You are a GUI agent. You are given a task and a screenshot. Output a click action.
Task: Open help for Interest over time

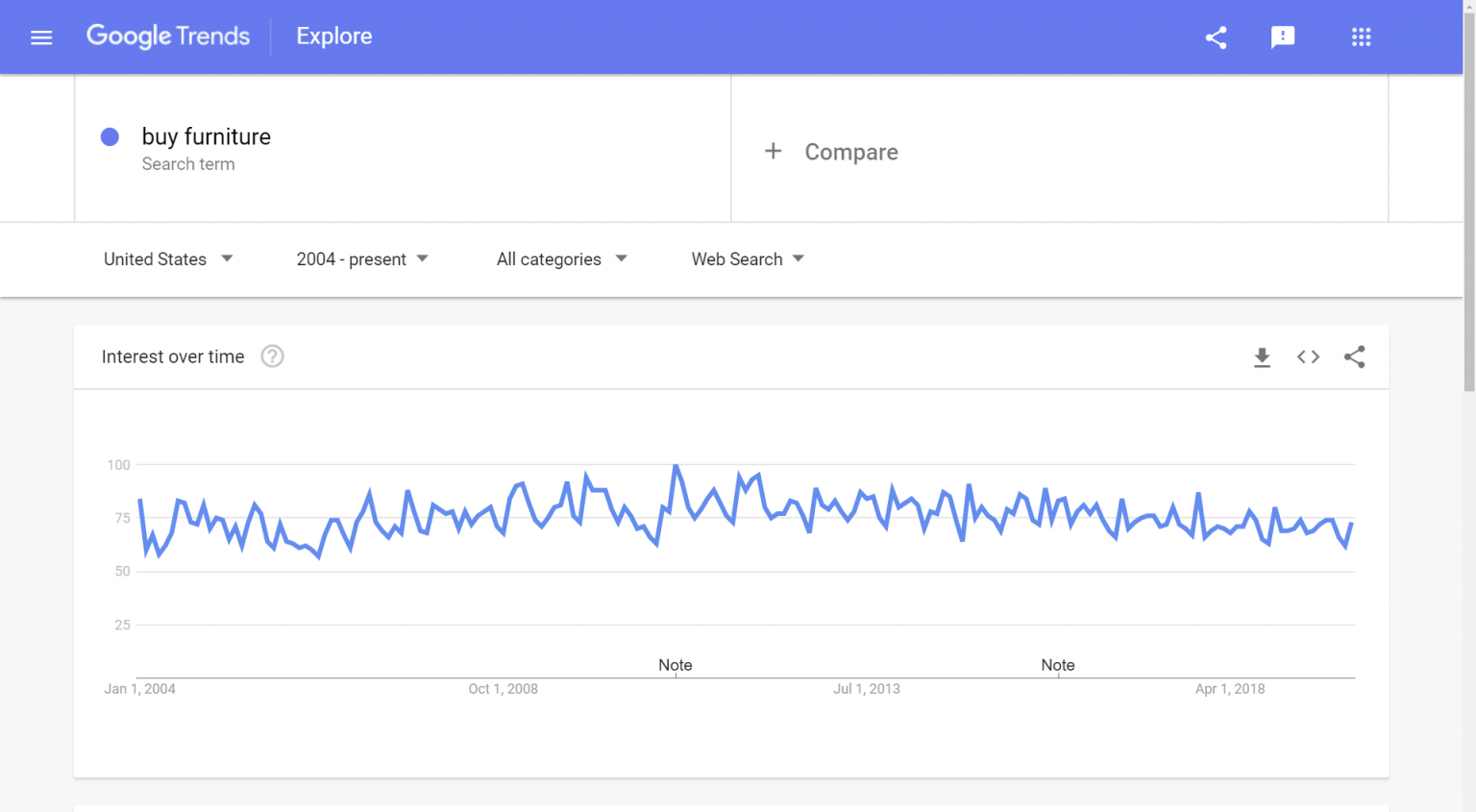pos(272,357)
